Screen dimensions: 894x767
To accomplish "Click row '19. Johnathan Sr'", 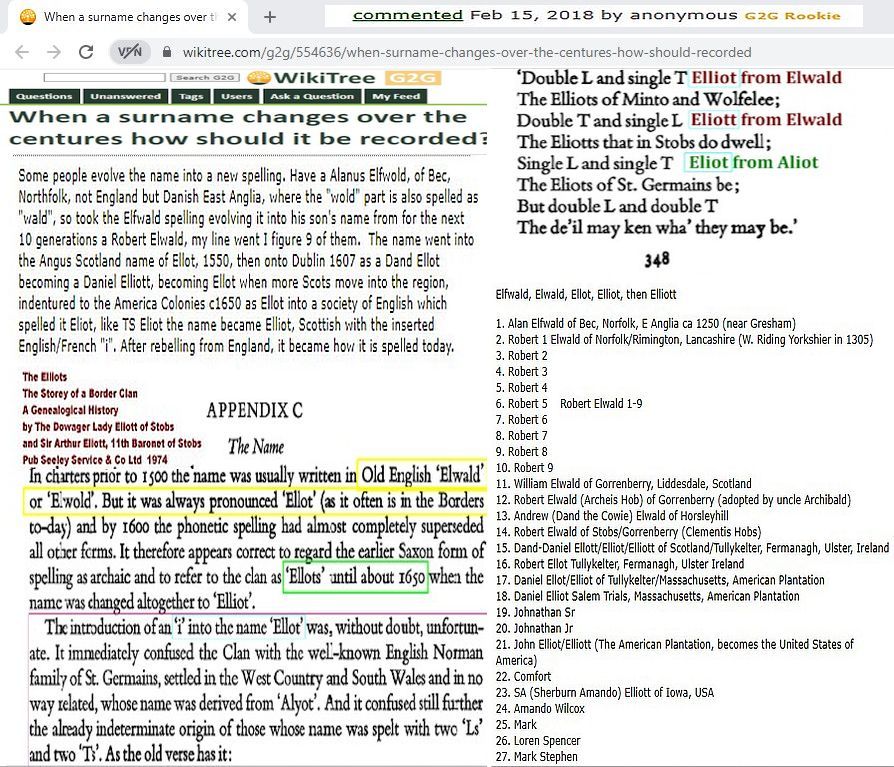I will [535, 612].
